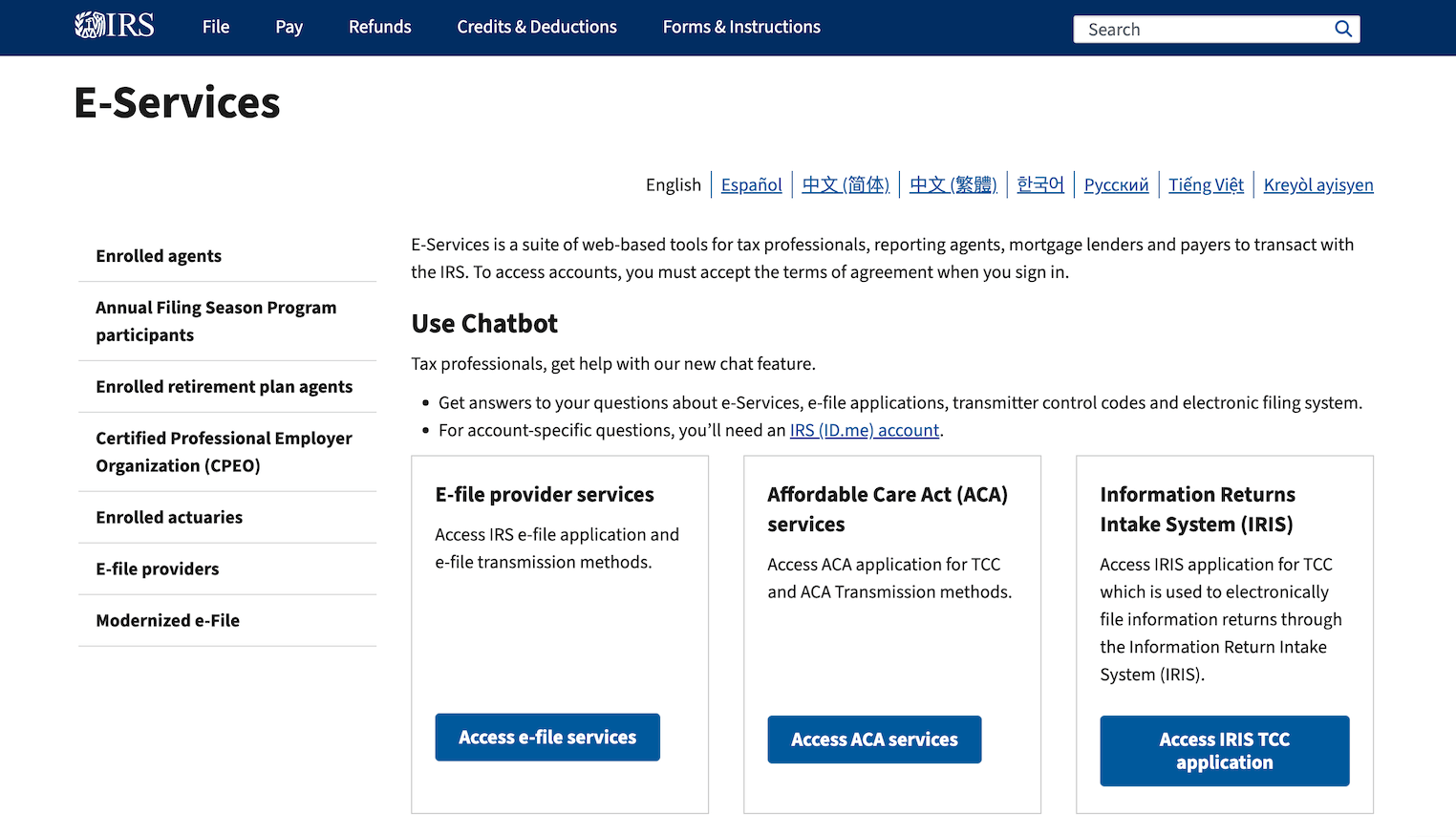Screen dimensions: 1456x837
Task: Open the Enrolled agents page
Action: [158, 255]
